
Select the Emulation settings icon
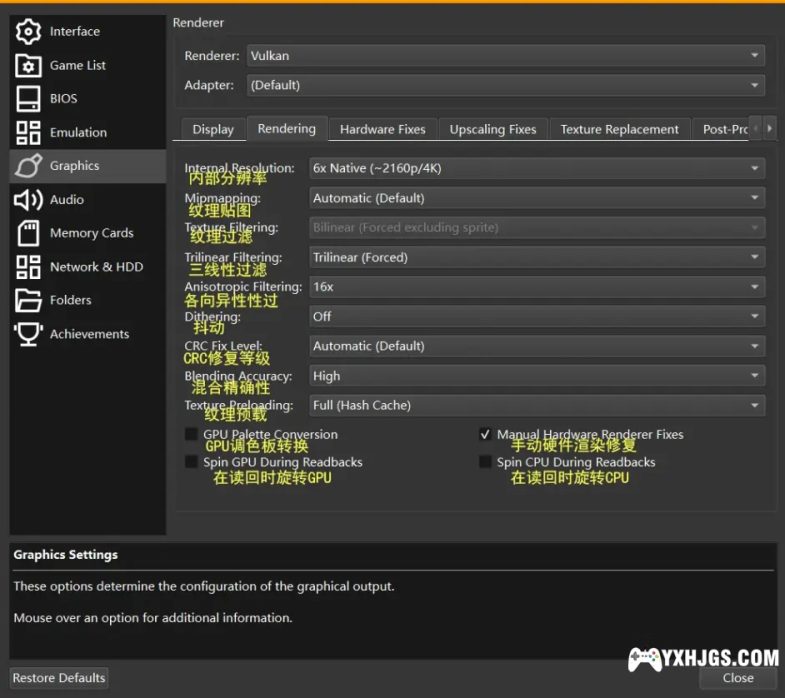pos(28,132)
